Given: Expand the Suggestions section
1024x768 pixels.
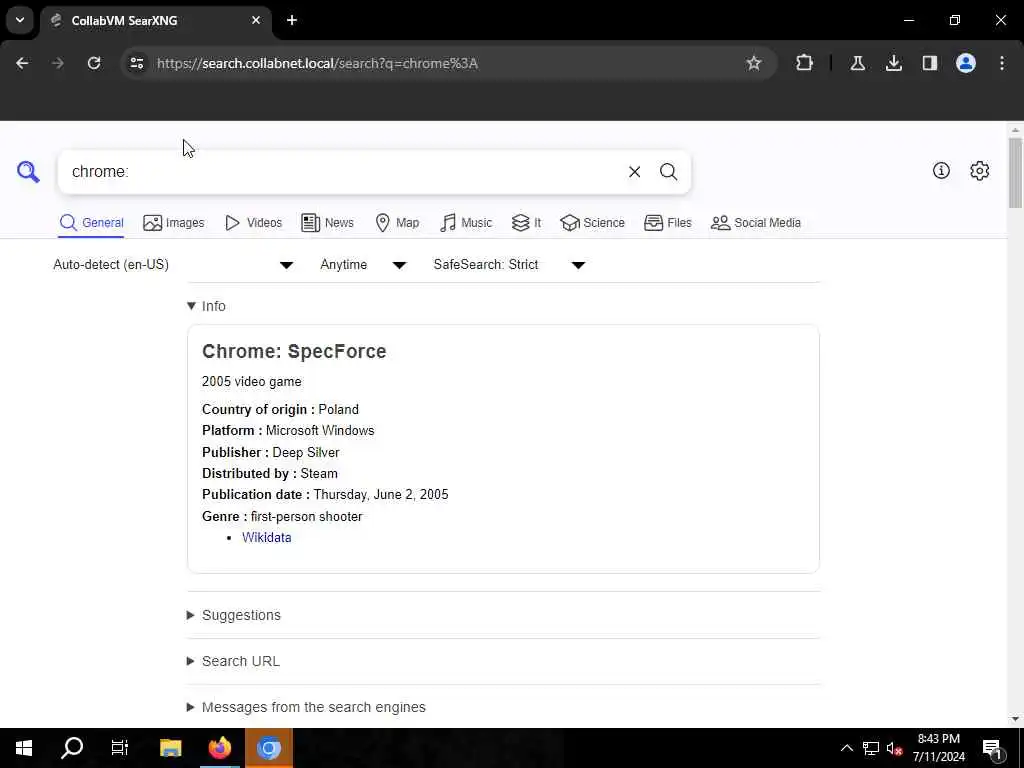Looking at the screenshot, I should coord(234,615).
